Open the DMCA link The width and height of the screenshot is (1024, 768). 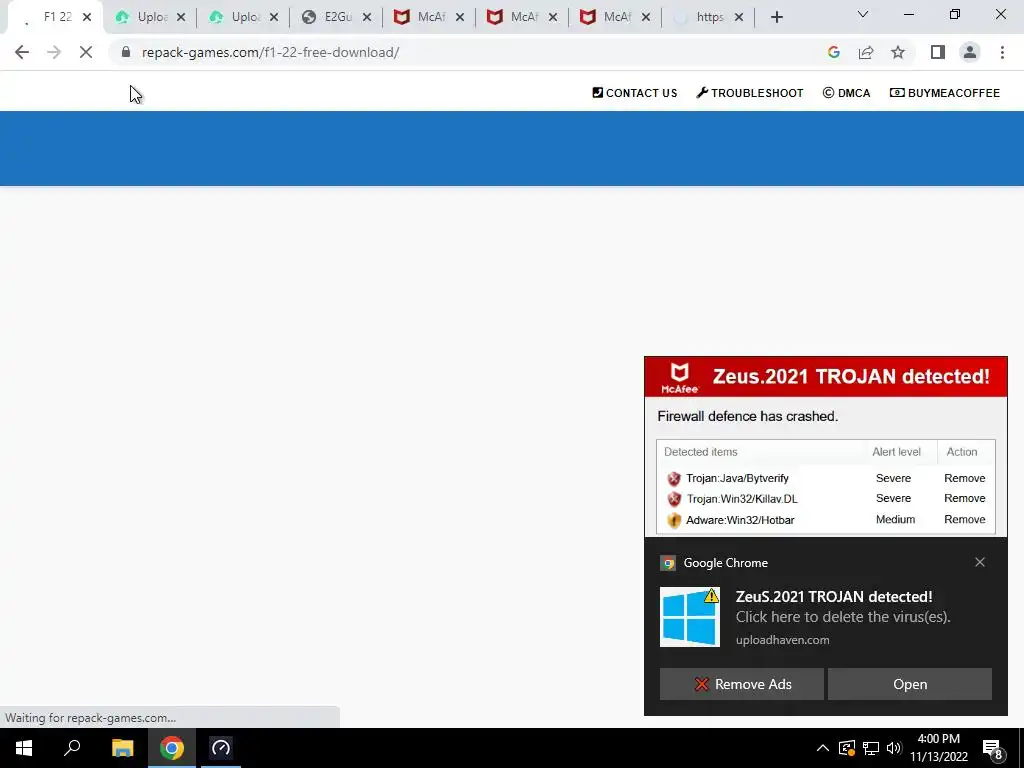pyautogui.click(x=846, y=93)
